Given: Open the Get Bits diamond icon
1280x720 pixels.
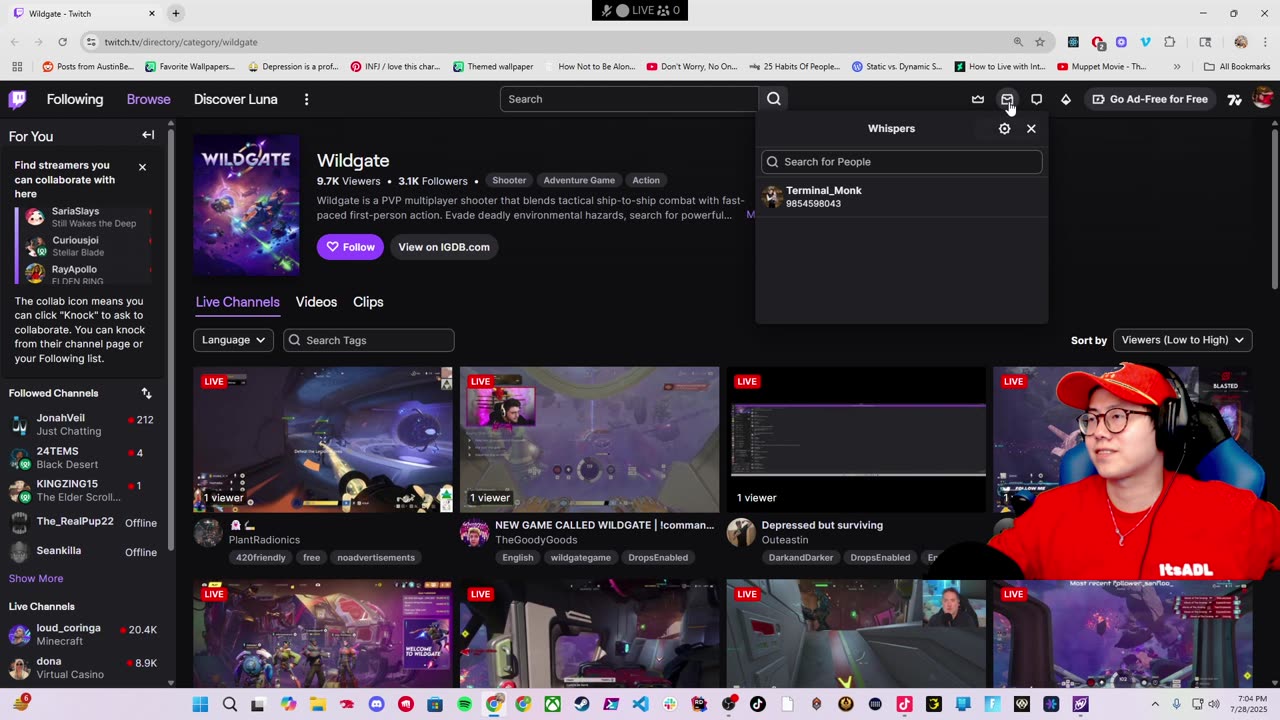Looking at the screenshot, I should click(x=1065, y=99).
